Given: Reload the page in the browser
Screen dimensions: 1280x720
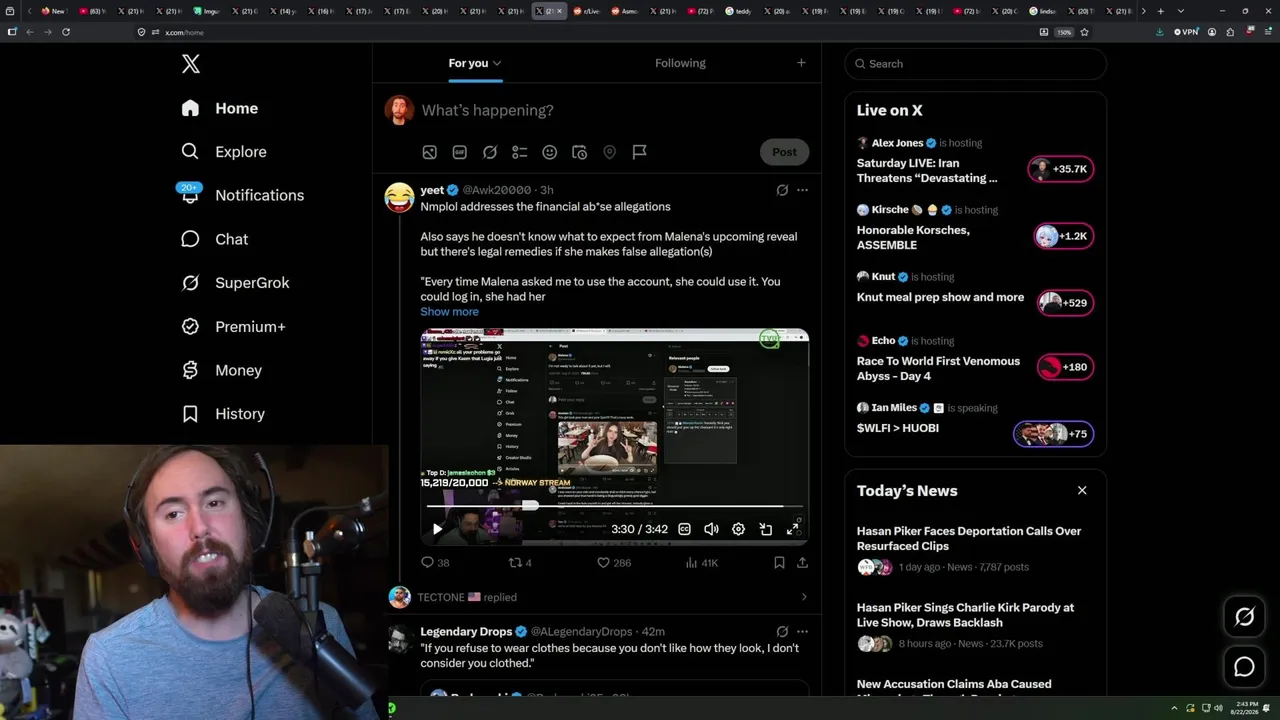Looking at the screenshot, I should [66, 32].
